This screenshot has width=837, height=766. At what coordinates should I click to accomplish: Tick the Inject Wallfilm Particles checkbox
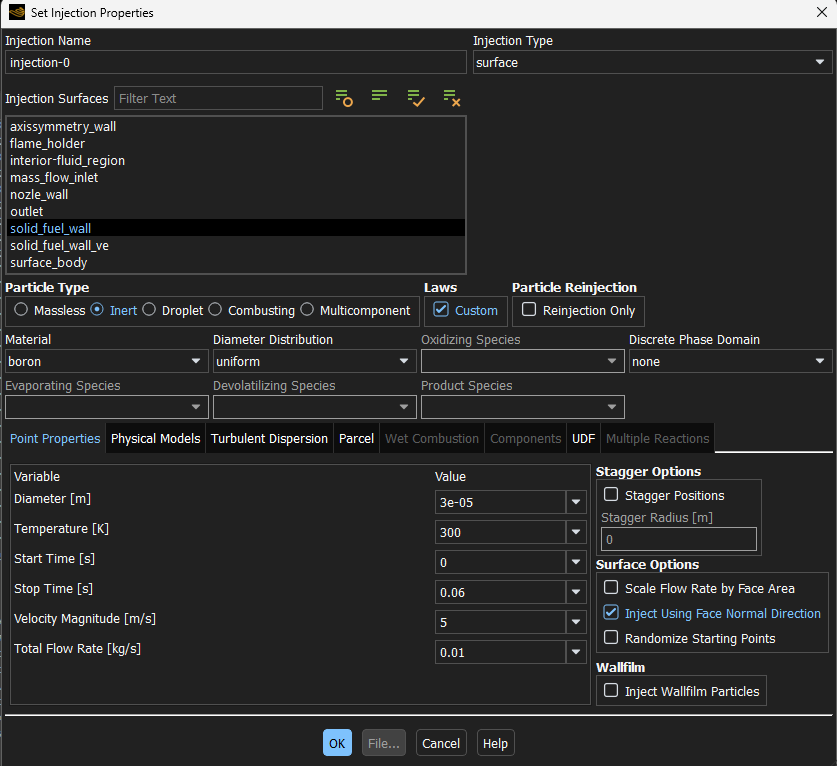[612, 691]
